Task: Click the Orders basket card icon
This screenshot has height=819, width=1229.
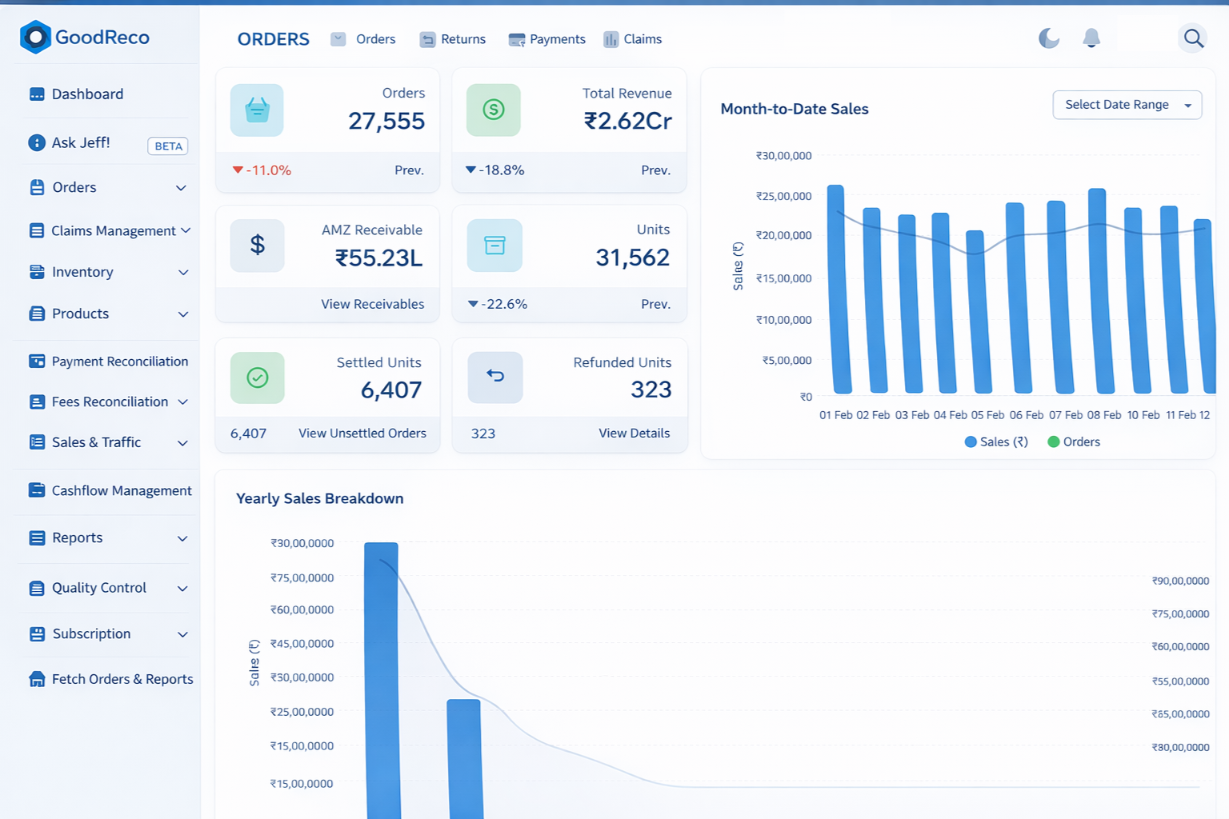Action: pyautogui.click(x=257, y=110)
